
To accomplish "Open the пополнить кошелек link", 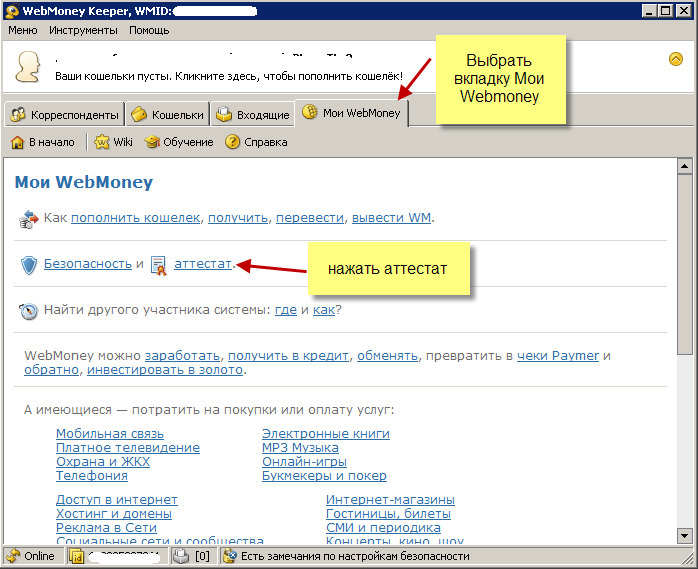I will [x=135, y=218].
